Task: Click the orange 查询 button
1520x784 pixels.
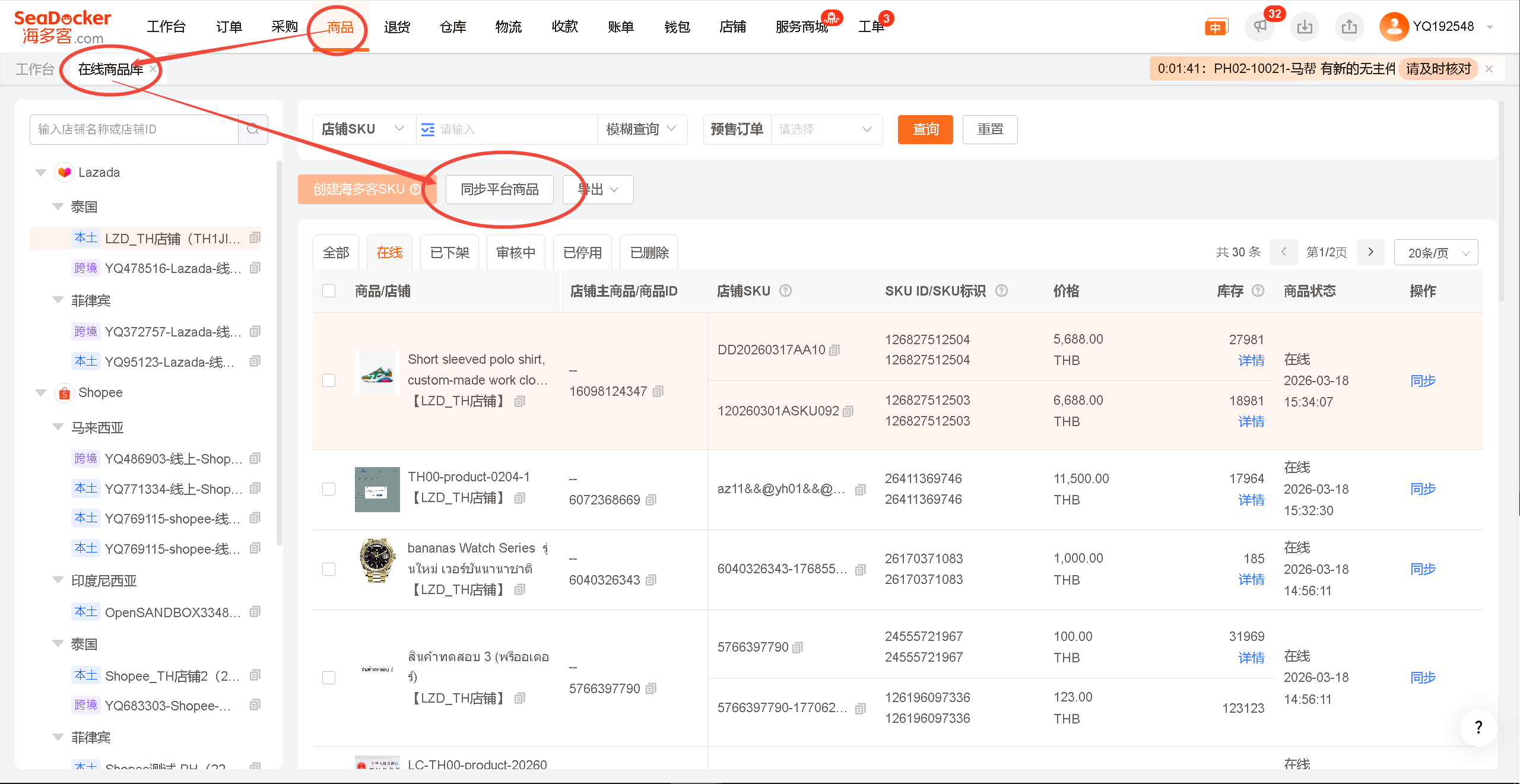Action: point(925,129)
